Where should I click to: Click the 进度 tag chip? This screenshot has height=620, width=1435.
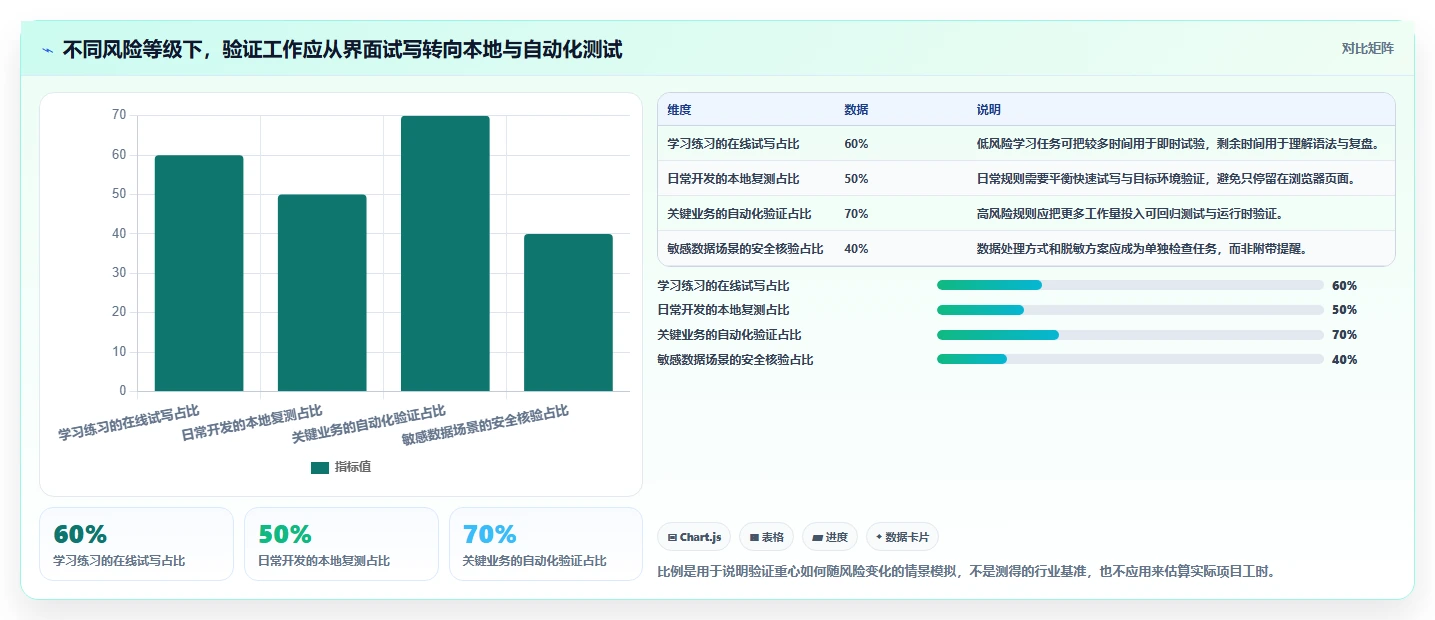830,537
